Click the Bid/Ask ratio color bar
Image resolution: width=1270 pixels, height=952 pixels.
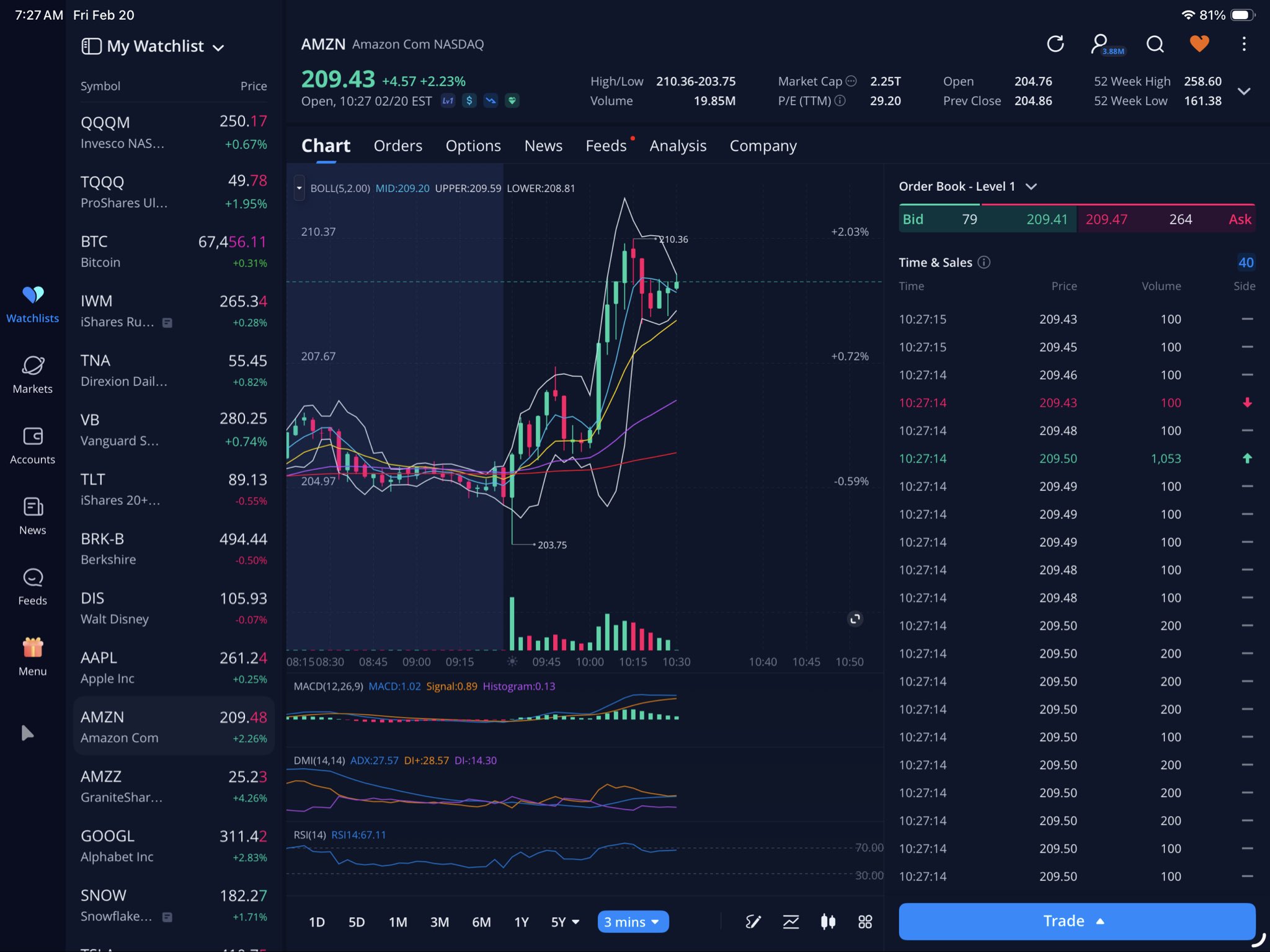(1077, 205)
